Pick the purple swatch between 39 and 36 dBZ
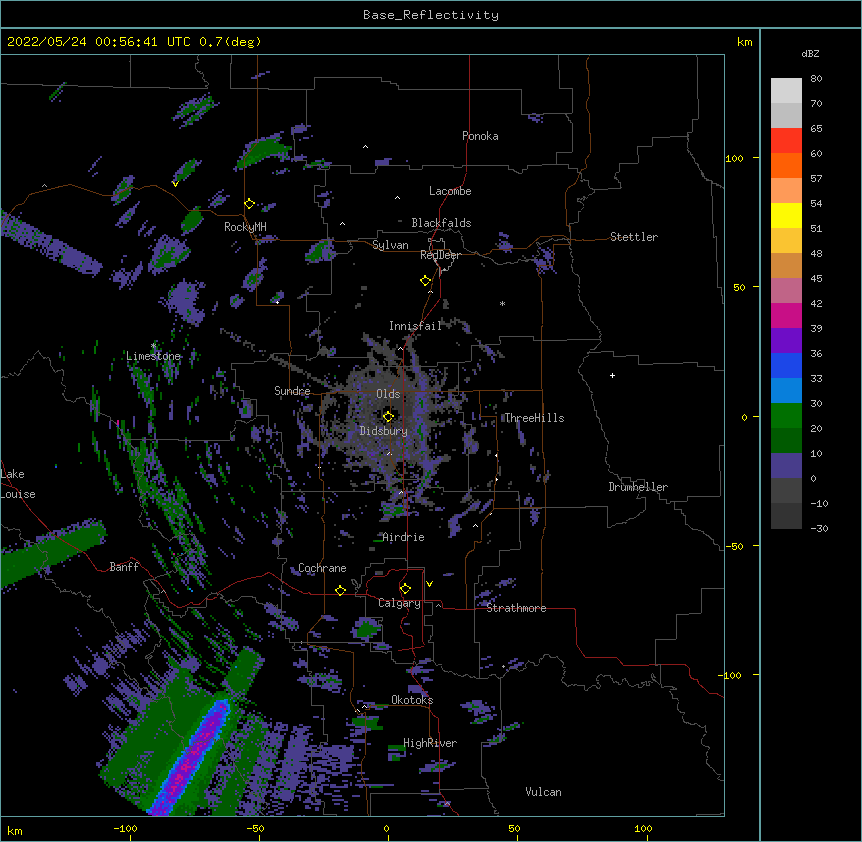Viewport: 862px width, 842px height. [x=786, y=341]
